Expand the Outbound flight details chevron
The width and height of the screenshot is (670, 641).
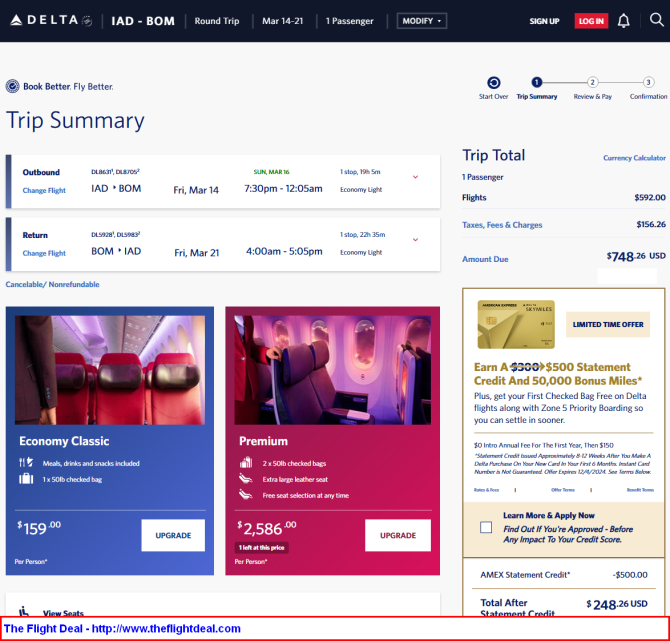pos(415,177)
